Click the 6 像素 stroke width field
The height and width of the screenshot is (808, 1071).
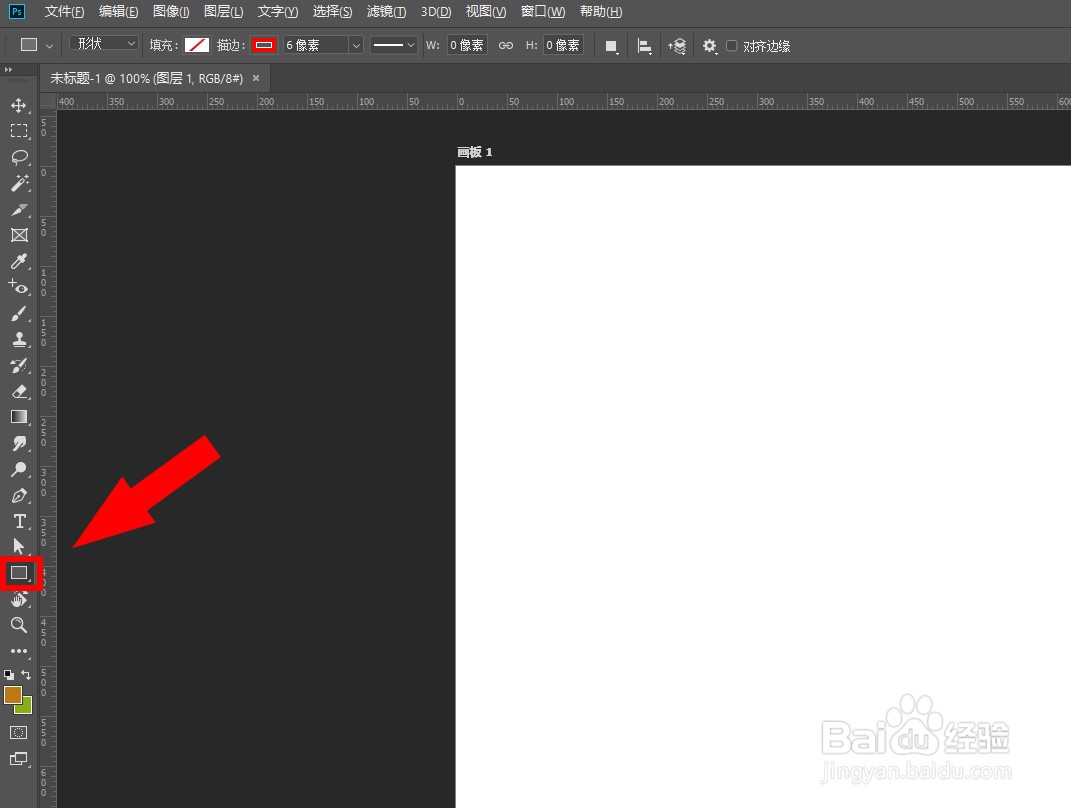coord(316,46)
